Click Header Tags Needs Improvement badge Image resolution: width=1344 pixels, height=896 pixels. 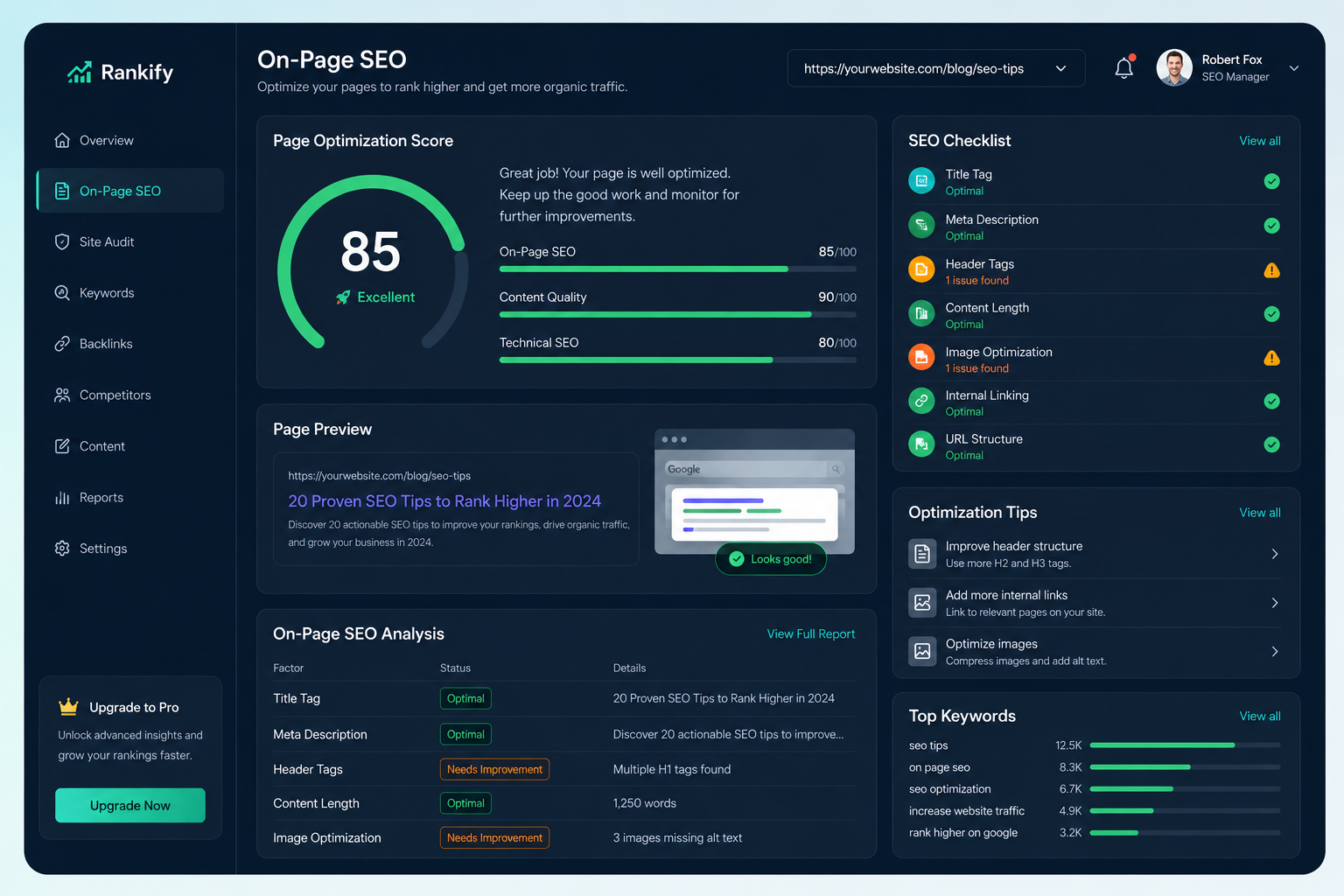(494, 769)
